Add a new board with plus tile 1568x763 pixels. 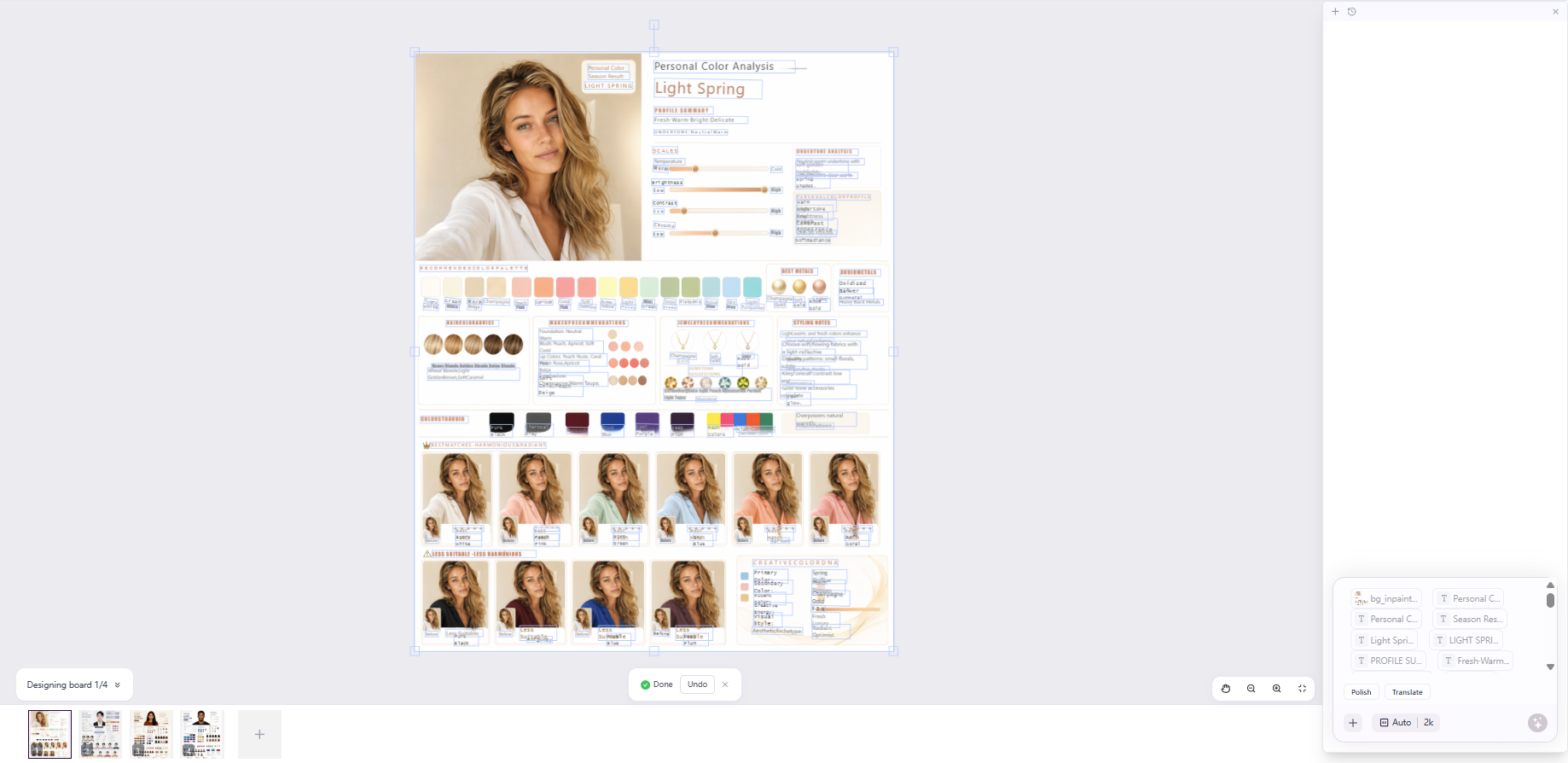click(259, 734)
